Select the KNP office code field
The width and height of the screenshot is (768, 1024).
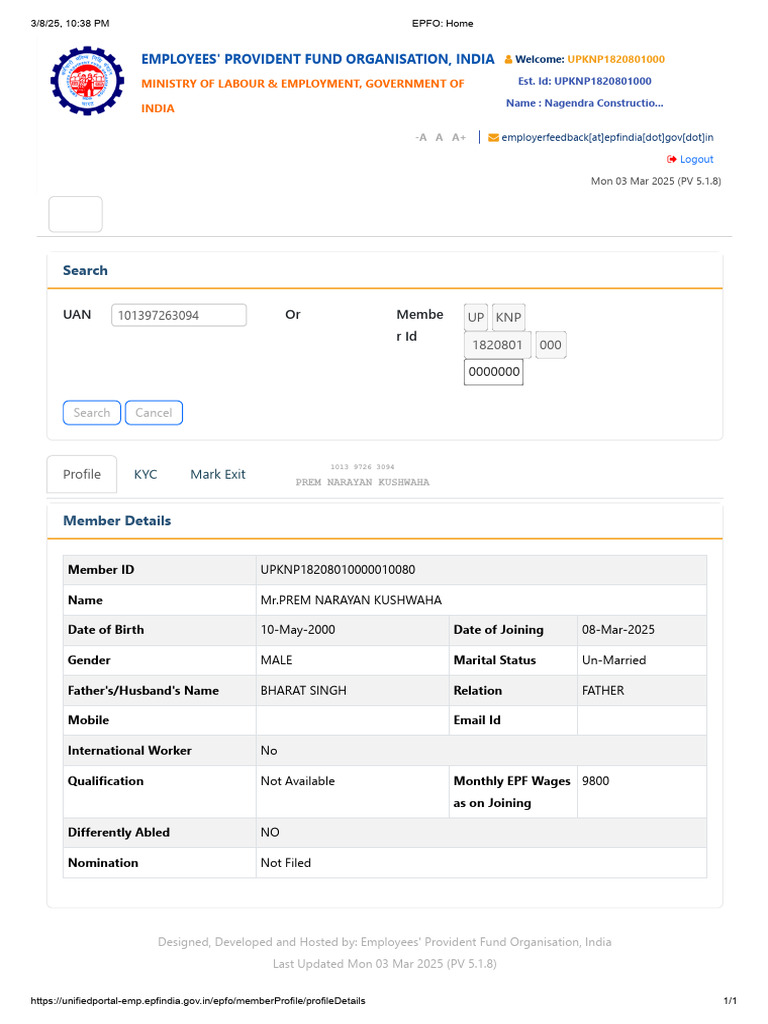[x=508, y=318]
